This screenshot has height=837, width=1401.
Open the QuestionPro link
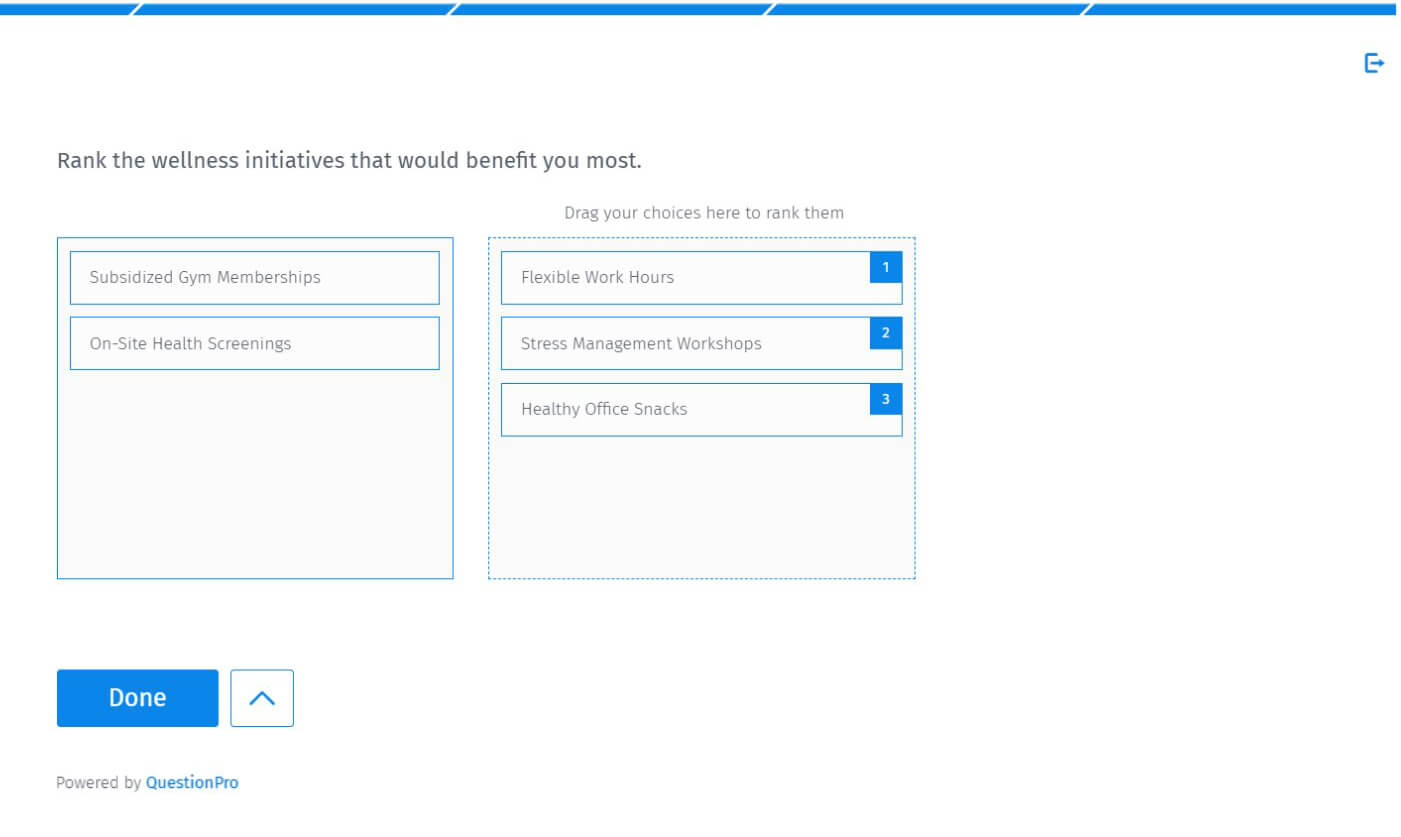(x=192, y=783)
